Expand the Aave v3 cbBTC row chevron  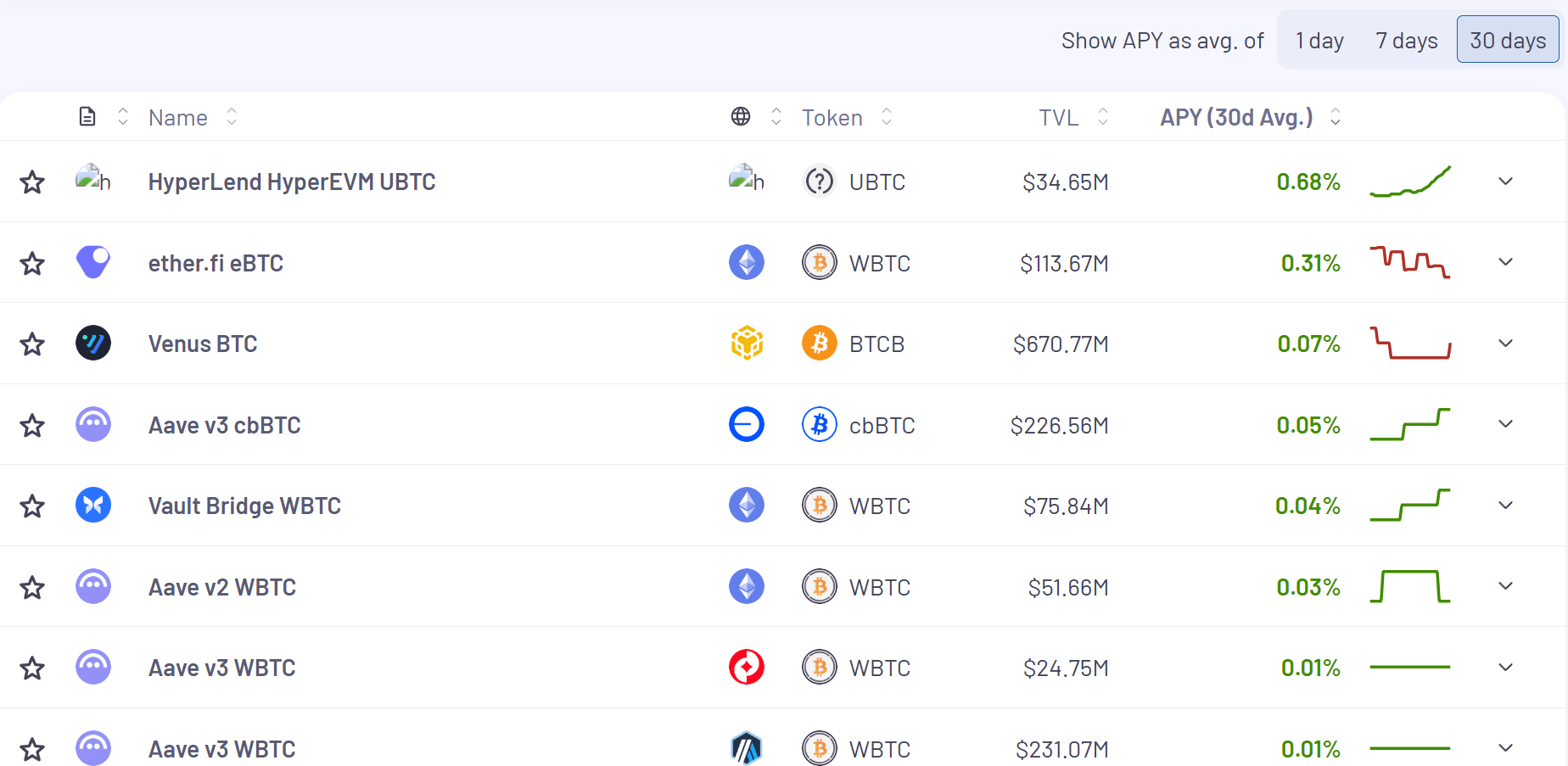tap(1506, 424)
